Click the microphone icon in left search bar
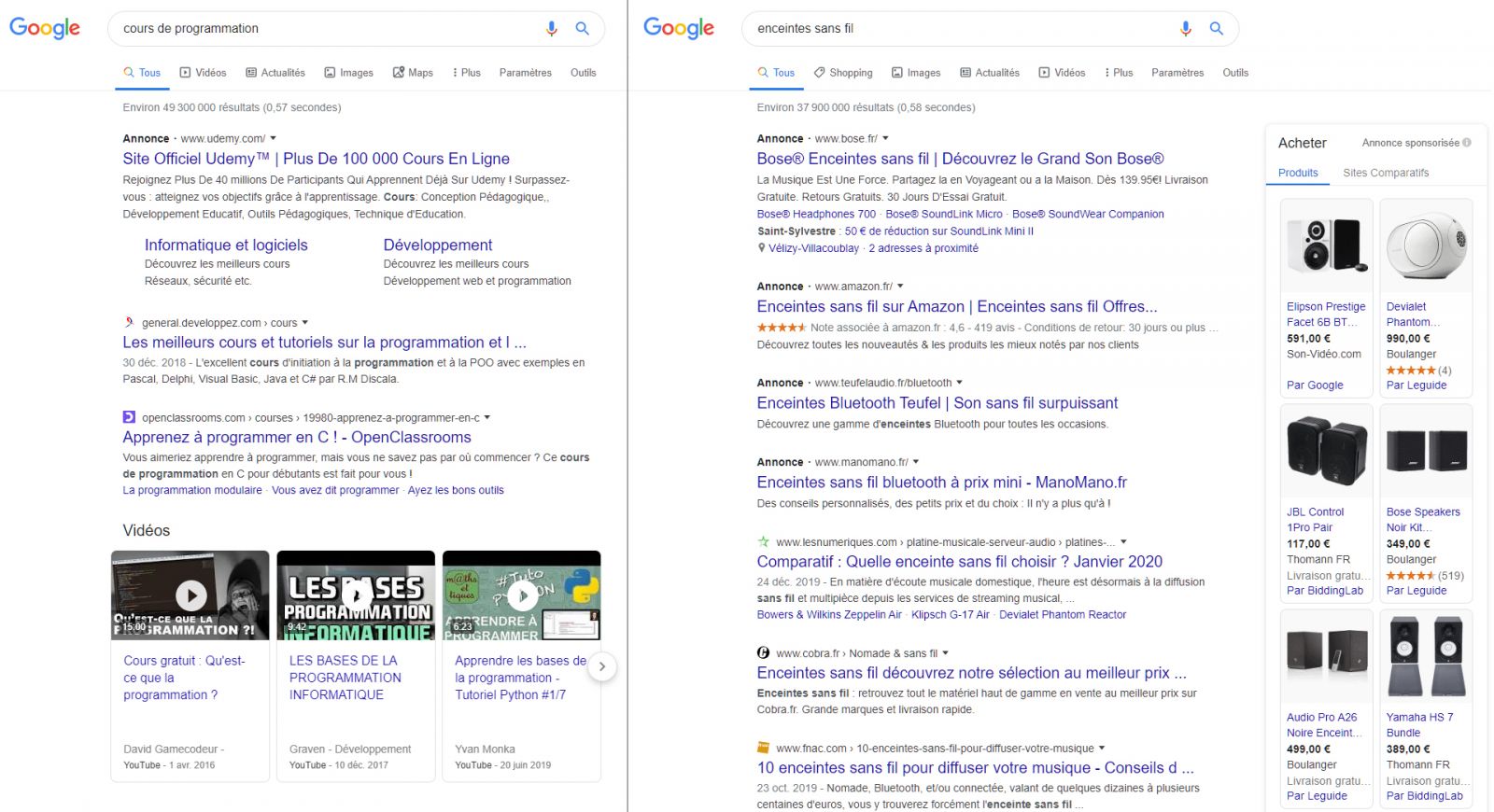Screen dimensions: 1494x812 [551, 29]
